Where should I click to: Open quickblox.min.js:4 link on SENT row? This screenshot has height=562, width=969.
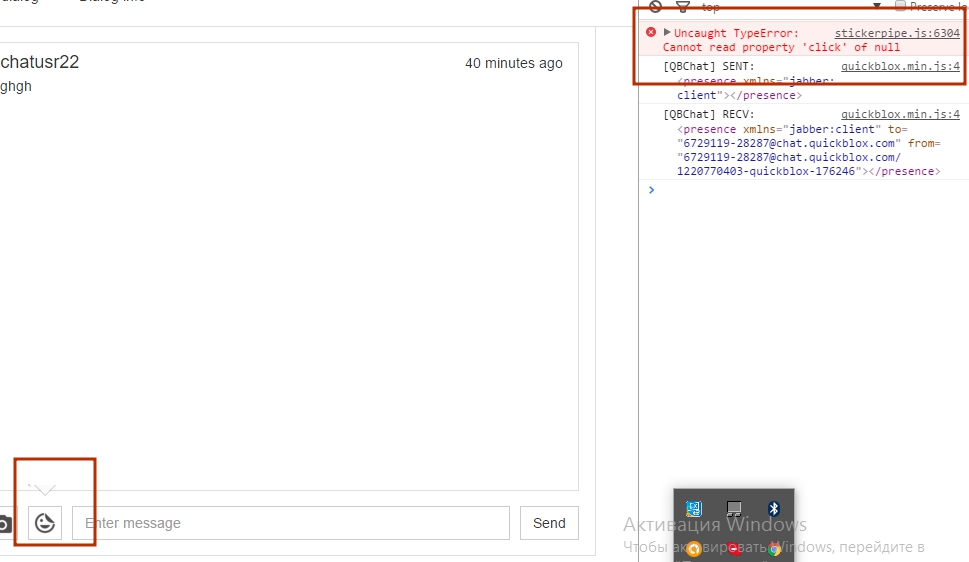coord(900,66)
